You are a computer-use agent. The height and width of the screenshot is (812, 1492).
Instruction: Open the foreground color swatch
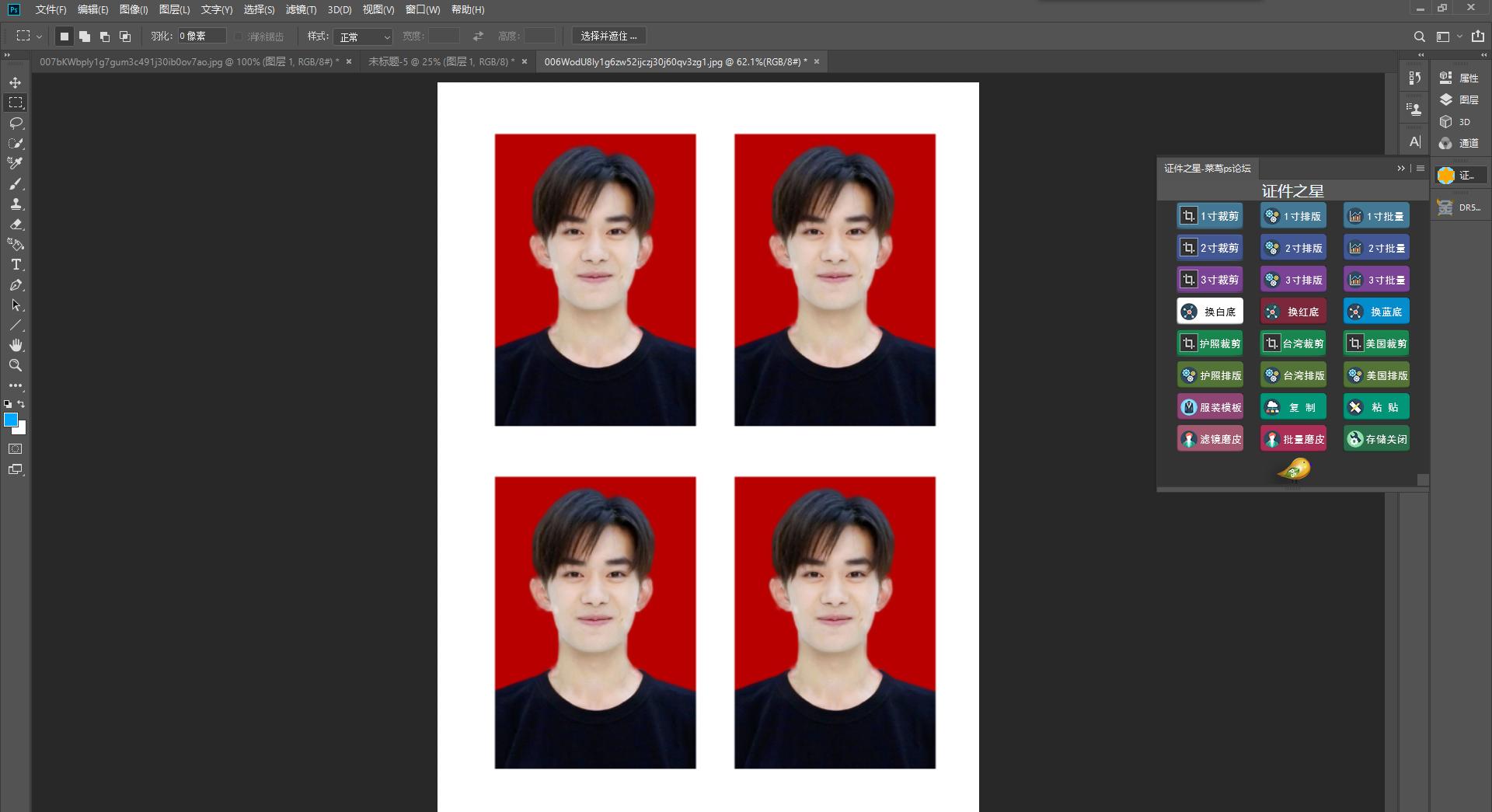pyautogui.click(x=11, y=420)
